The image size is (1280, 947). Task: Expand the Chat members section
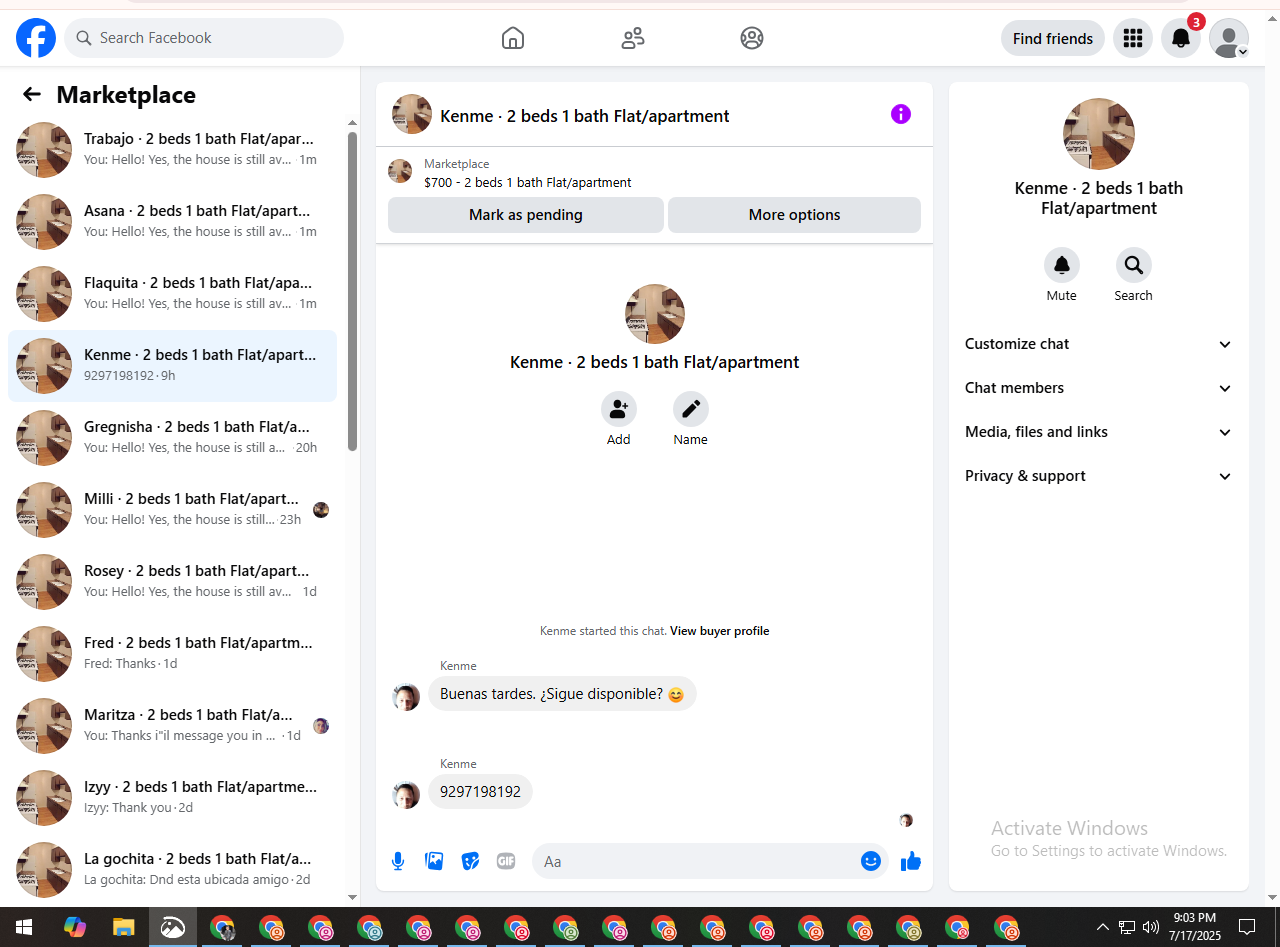[x=1099, y=388]
